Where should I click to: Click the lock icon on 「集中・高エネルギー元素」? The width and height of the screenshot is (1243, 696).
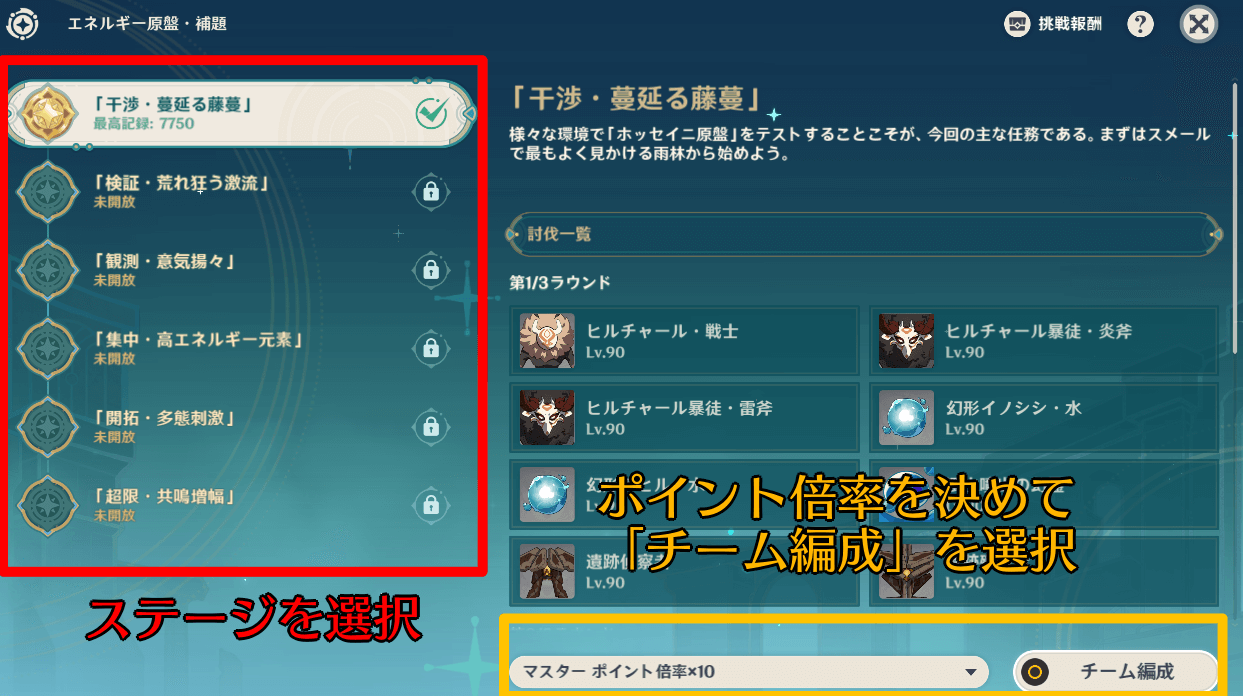pos(431,348)
